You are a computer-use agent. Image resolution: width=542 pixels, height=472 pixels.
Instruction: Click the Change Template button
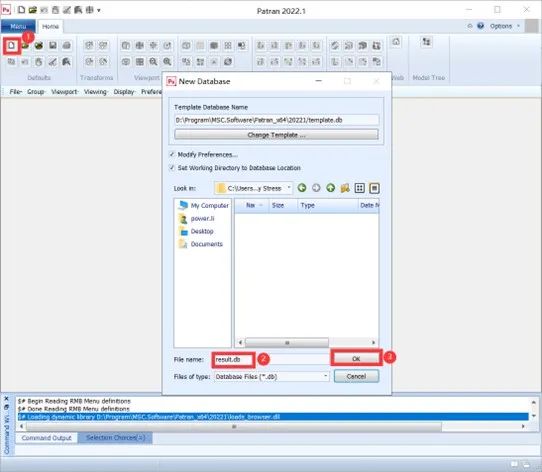click(x=276, y=135)
